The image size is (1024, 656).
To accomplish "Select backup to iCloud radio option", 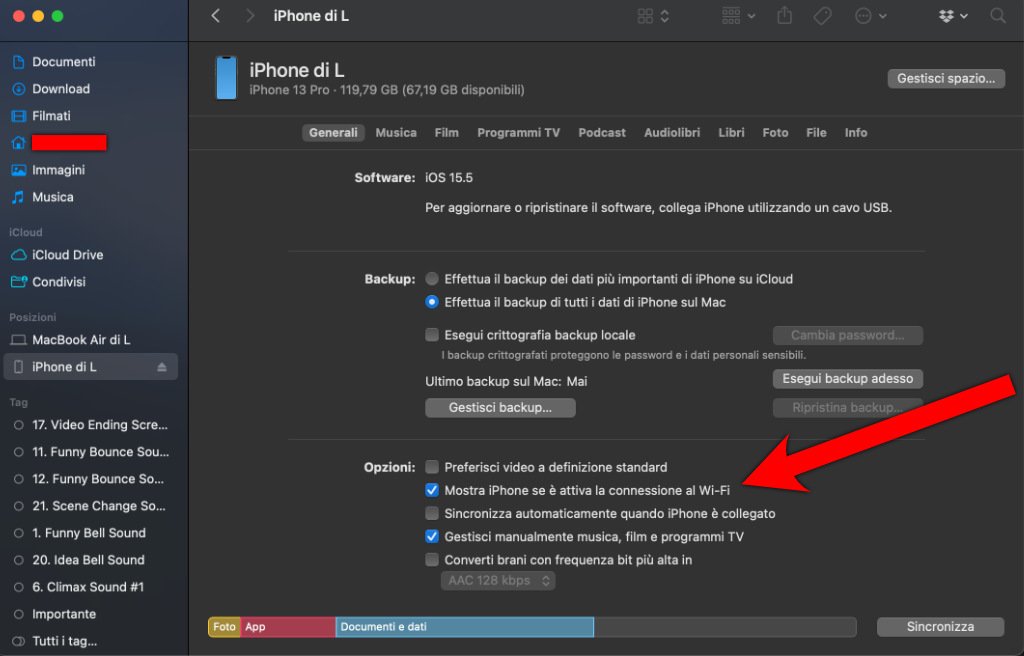I will click(x=432, y=279).
